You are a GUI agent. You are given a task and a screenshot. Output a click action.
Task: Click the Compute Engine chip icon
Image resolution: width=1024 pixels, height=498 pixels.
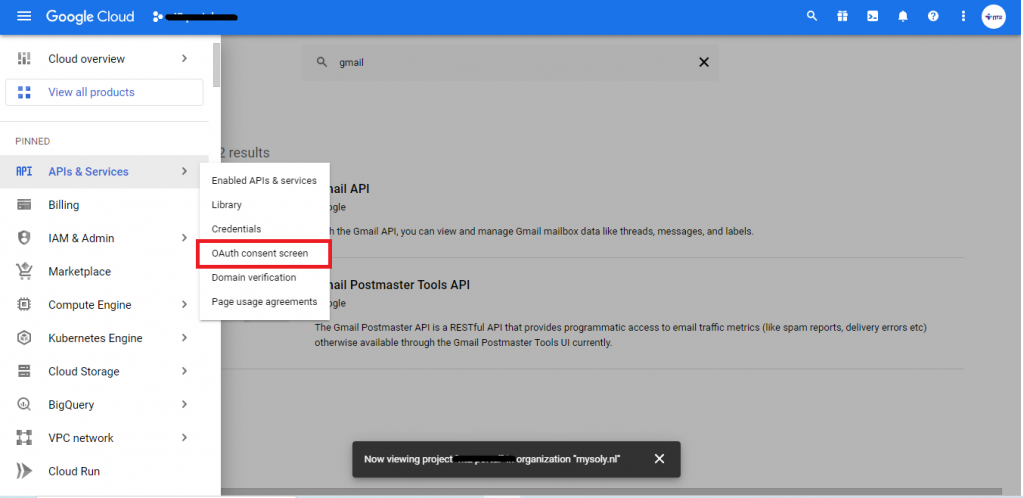pos(24,305)
